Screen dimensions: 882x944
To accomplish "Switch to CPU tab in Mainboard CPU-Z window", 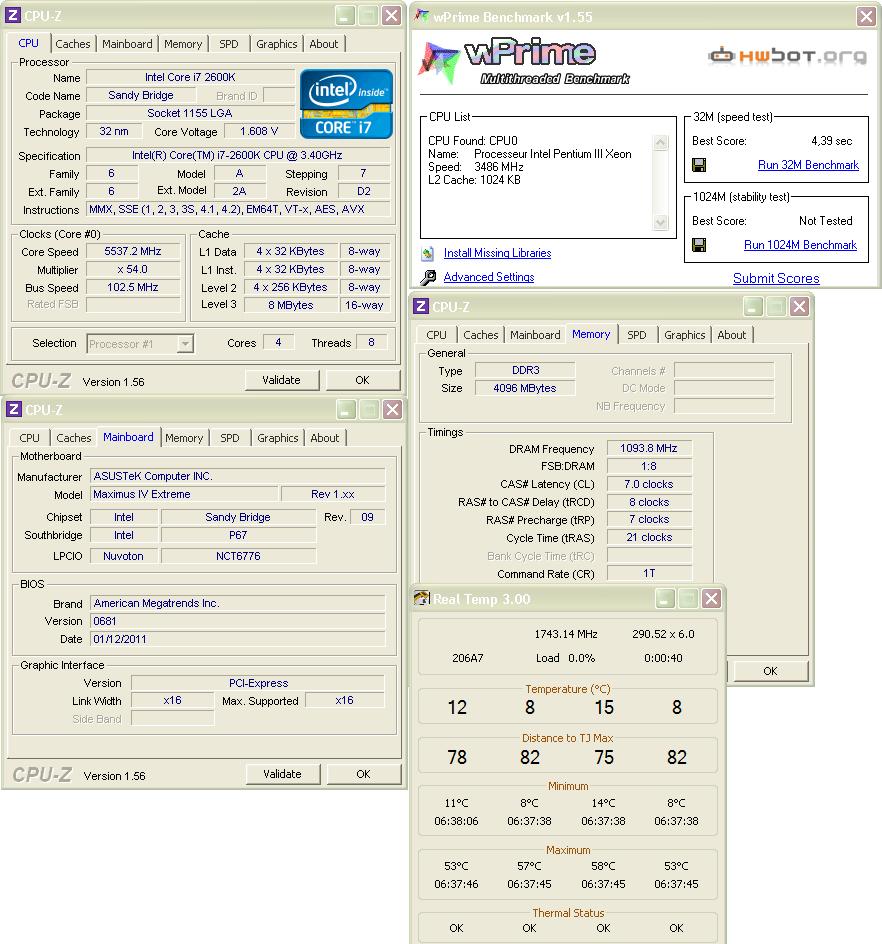I will tap(30, 438).
